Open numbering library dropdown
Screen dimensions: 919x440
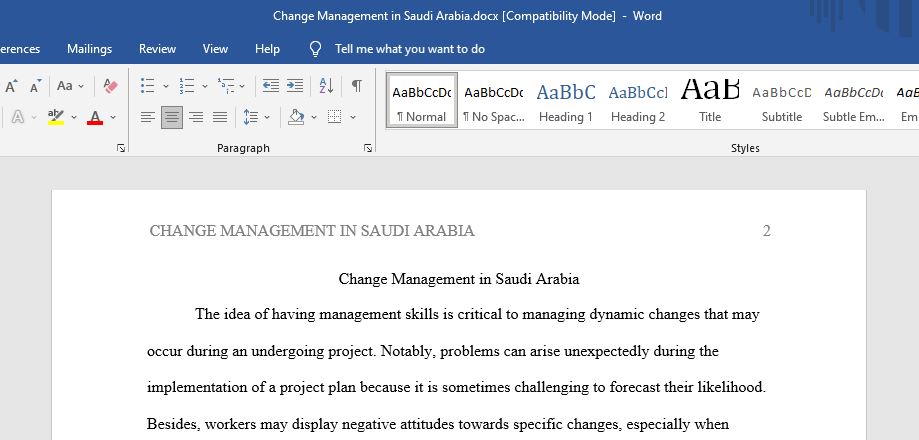click(x=205, y=86)
